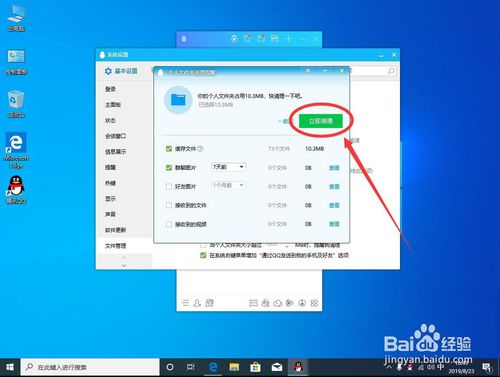Expand the 7天前 time range dropdown
The width and height of the screenshot is (500, 377).
[229, 167]
